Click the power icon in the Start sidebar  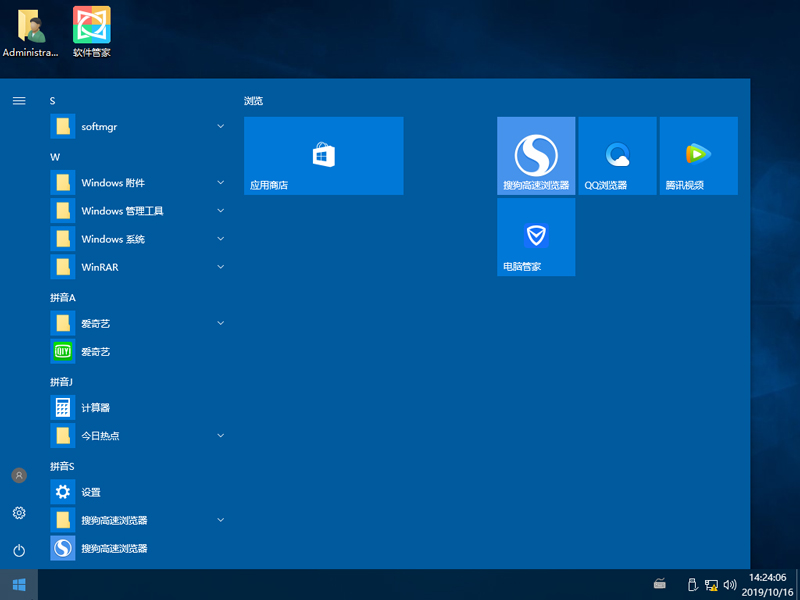pyautogui.click(x=18, y=551)
